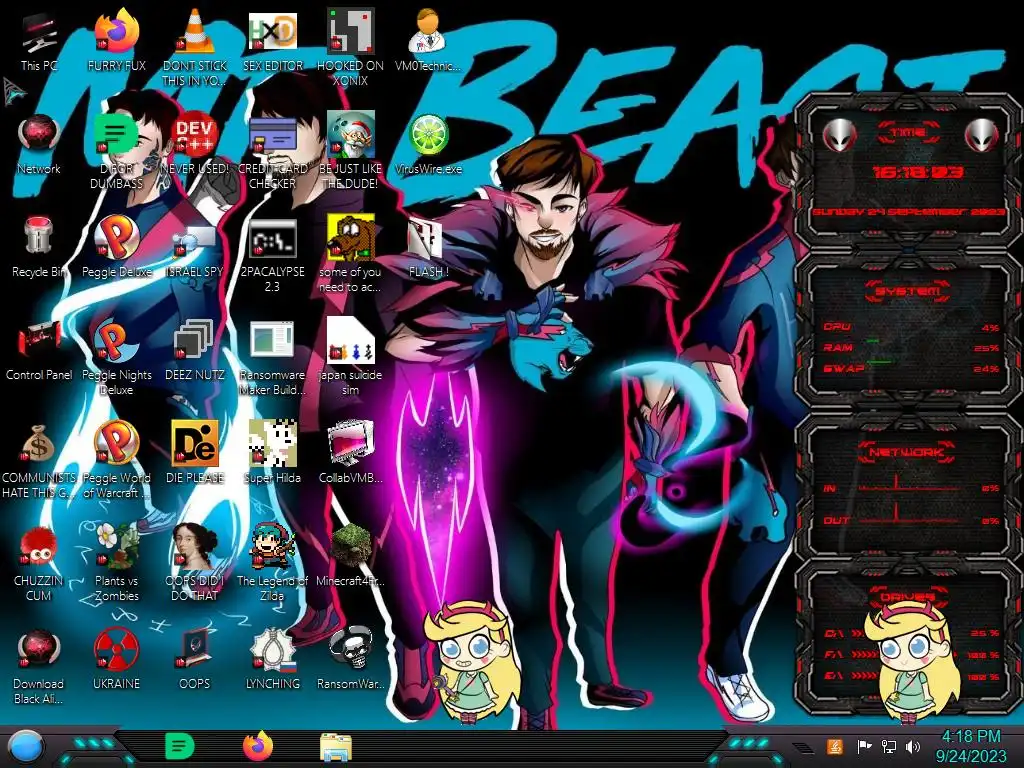1024x768 pixels.
Task: Click the VirusWire.exe lime icon
Action: pyautogui.click(x=428, y=136)
